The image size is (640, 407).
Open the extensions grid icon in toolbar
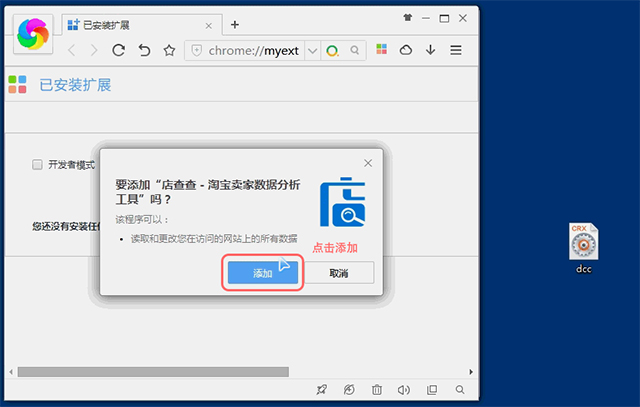(382, 49)
